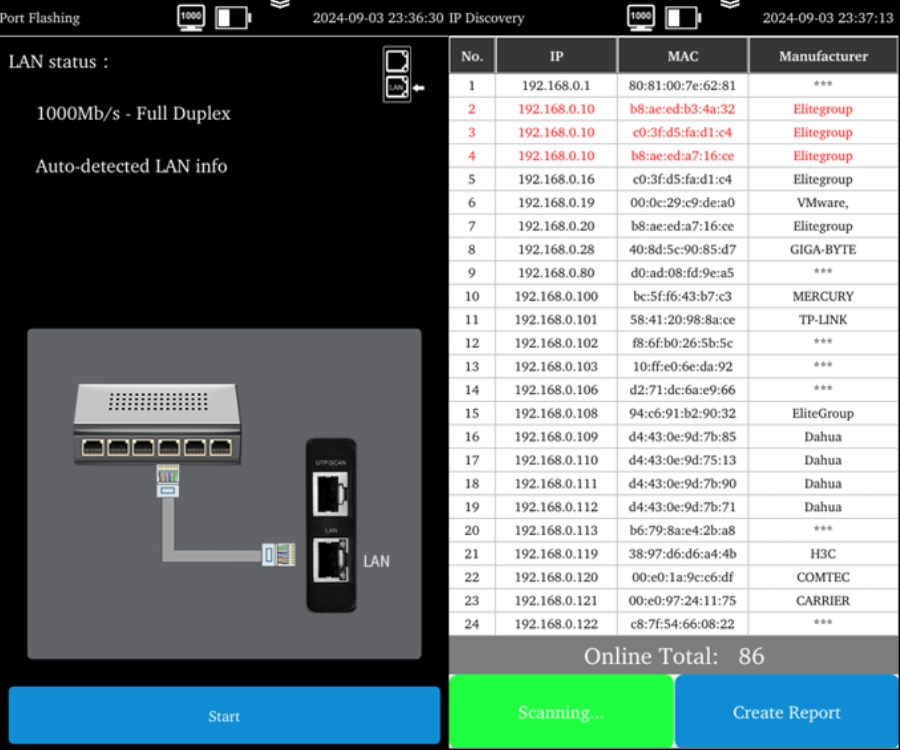Select the VMware device at 192.168.0.19
900x750 pixels.
(673, 203)
